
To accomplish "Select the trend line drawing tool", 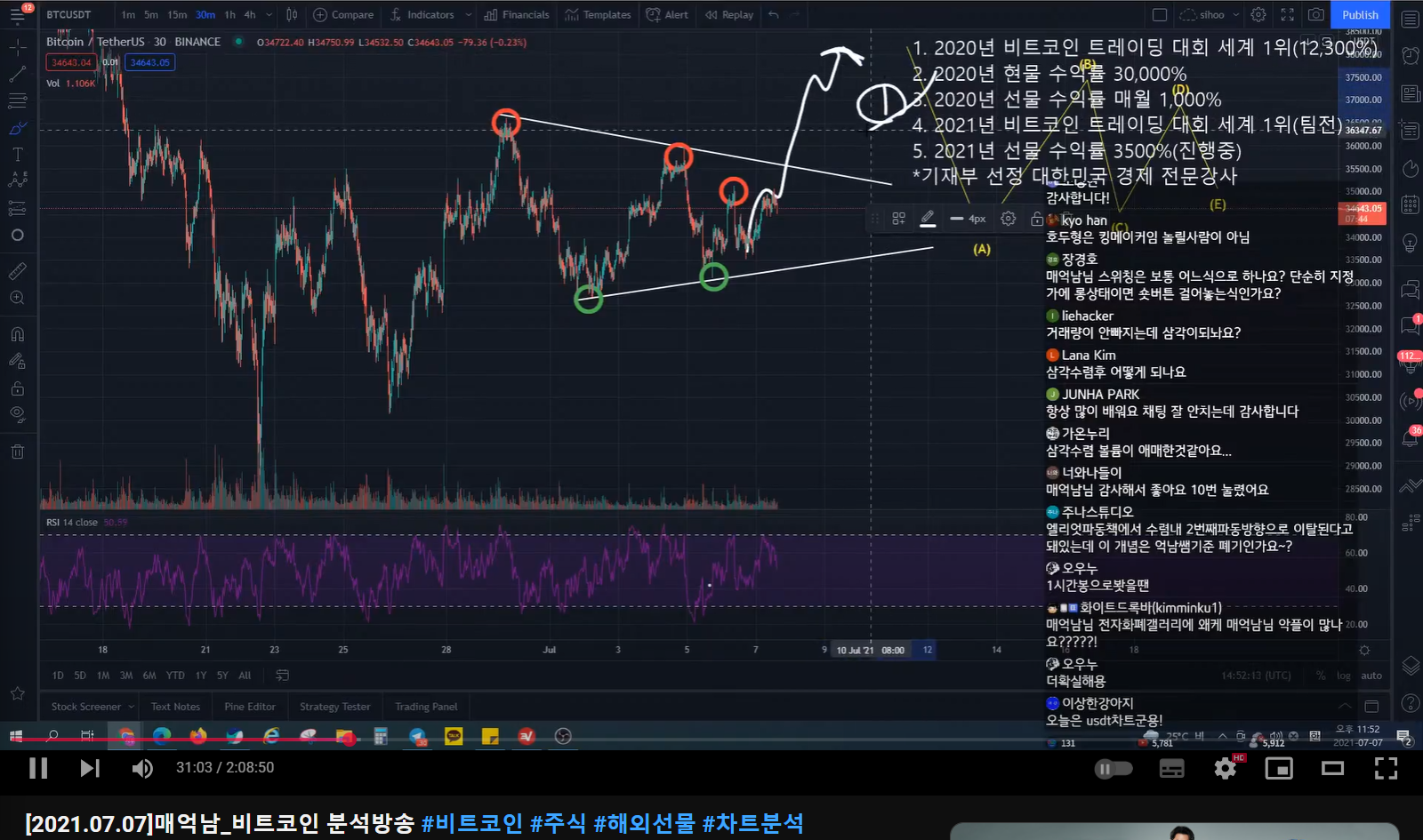I will tap(17, 74).
